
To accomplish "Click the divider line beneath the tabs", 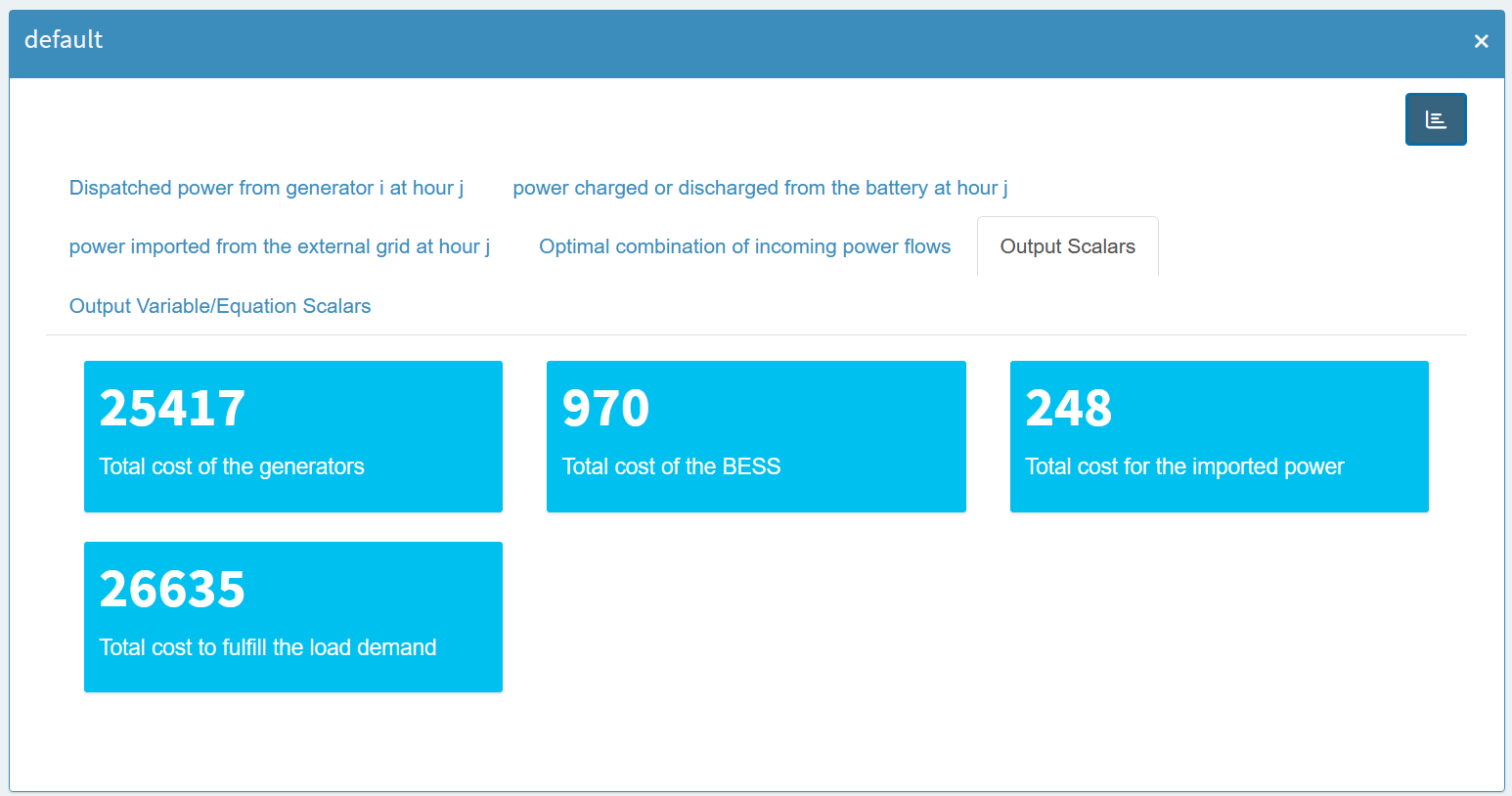I will (x=756, y=334).
